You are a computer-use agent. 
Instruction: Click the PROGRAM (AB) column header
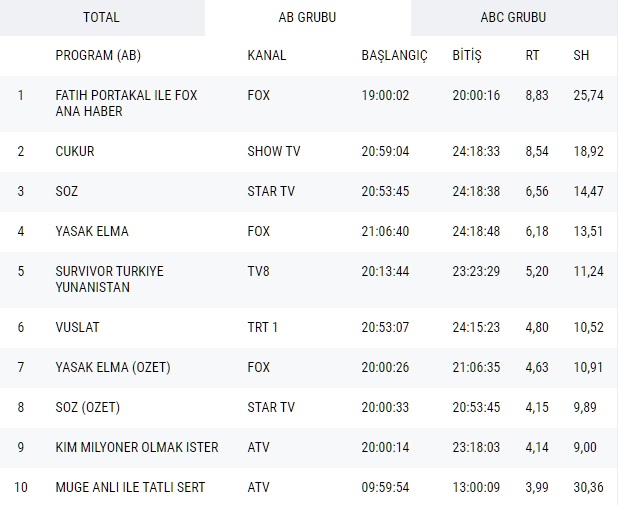pos(98,55)
